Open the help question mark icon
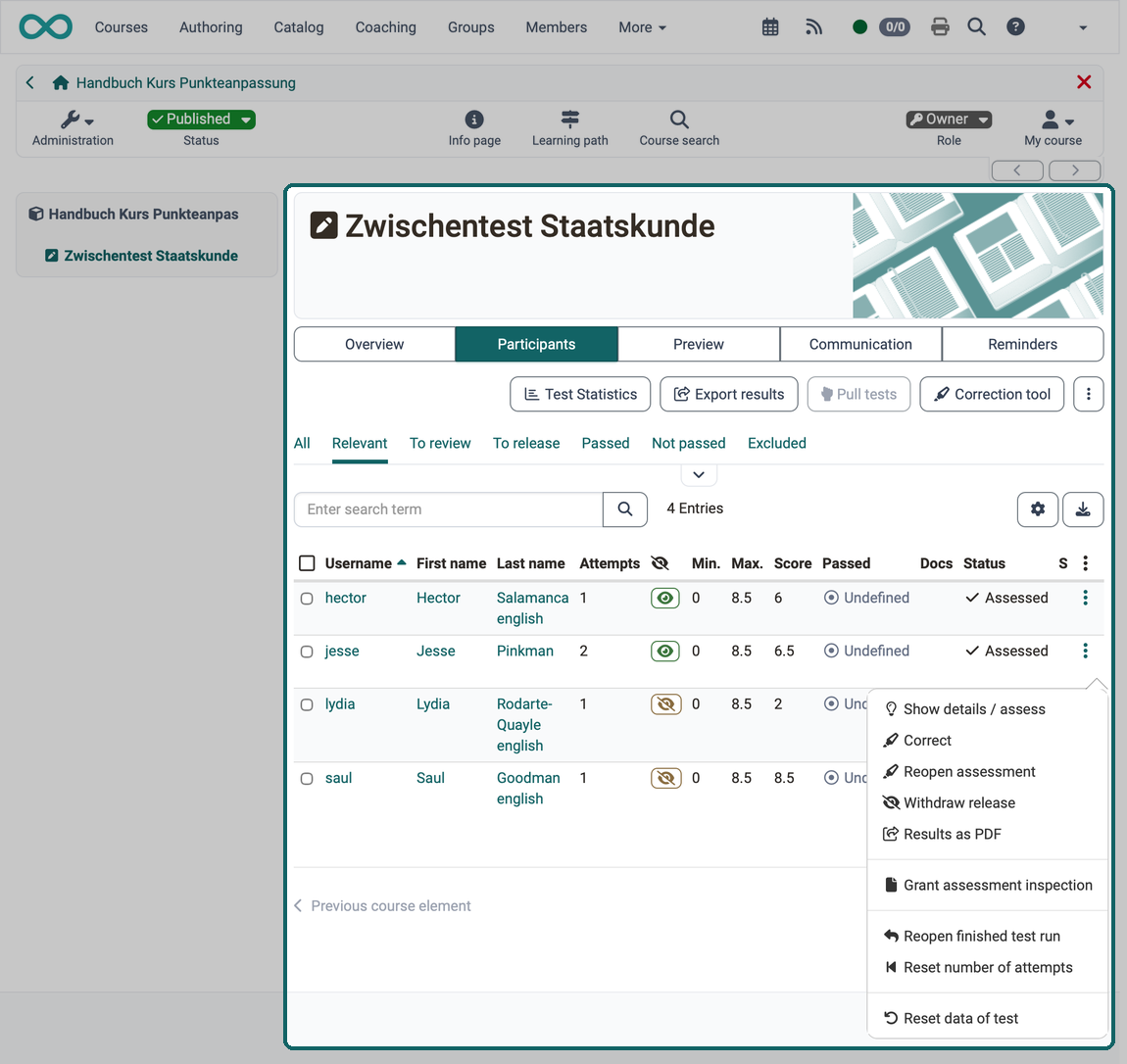 pos(1015,27)
